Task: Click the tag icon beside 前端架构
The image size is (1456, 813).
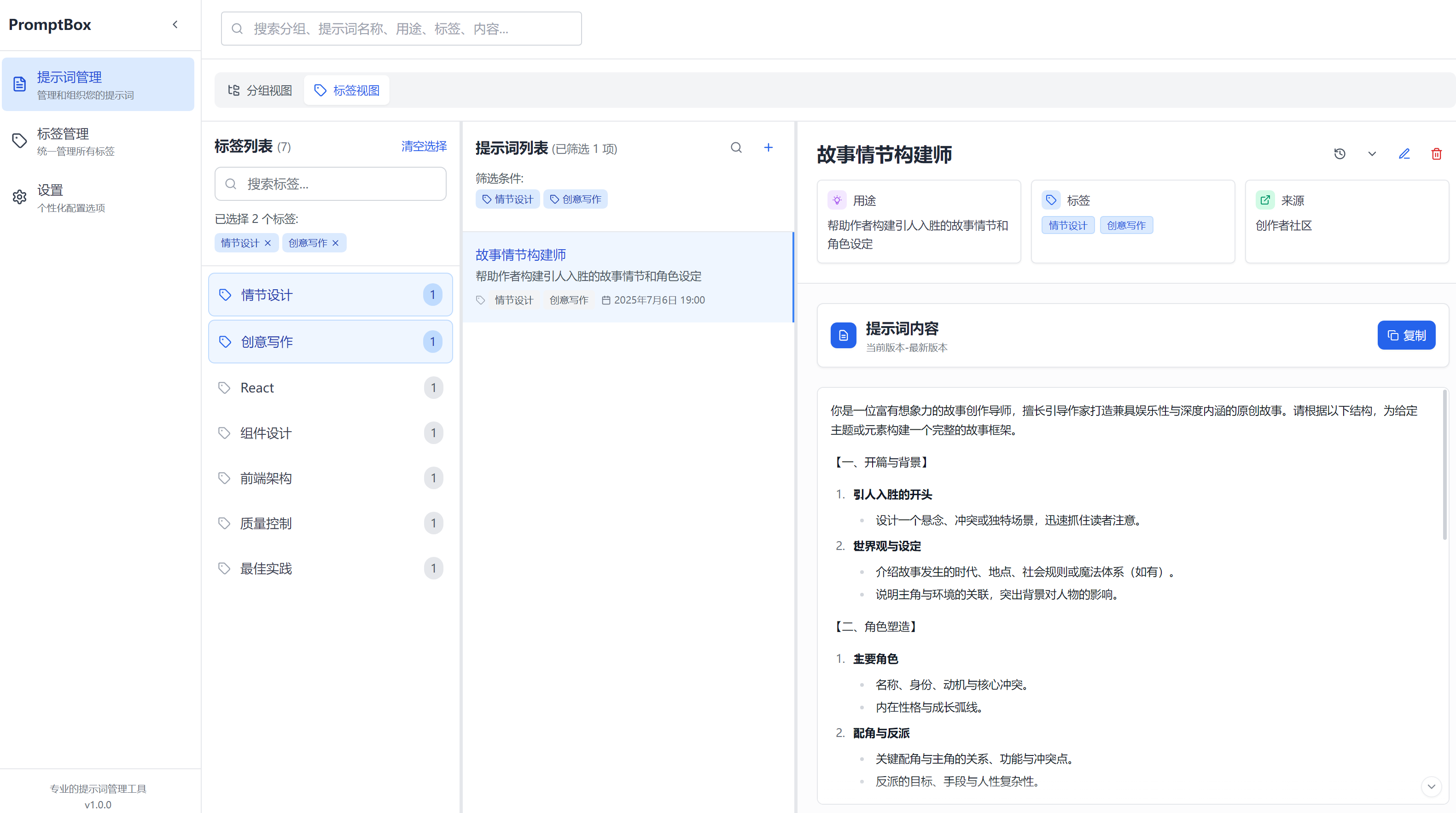Action: [224, 478]
